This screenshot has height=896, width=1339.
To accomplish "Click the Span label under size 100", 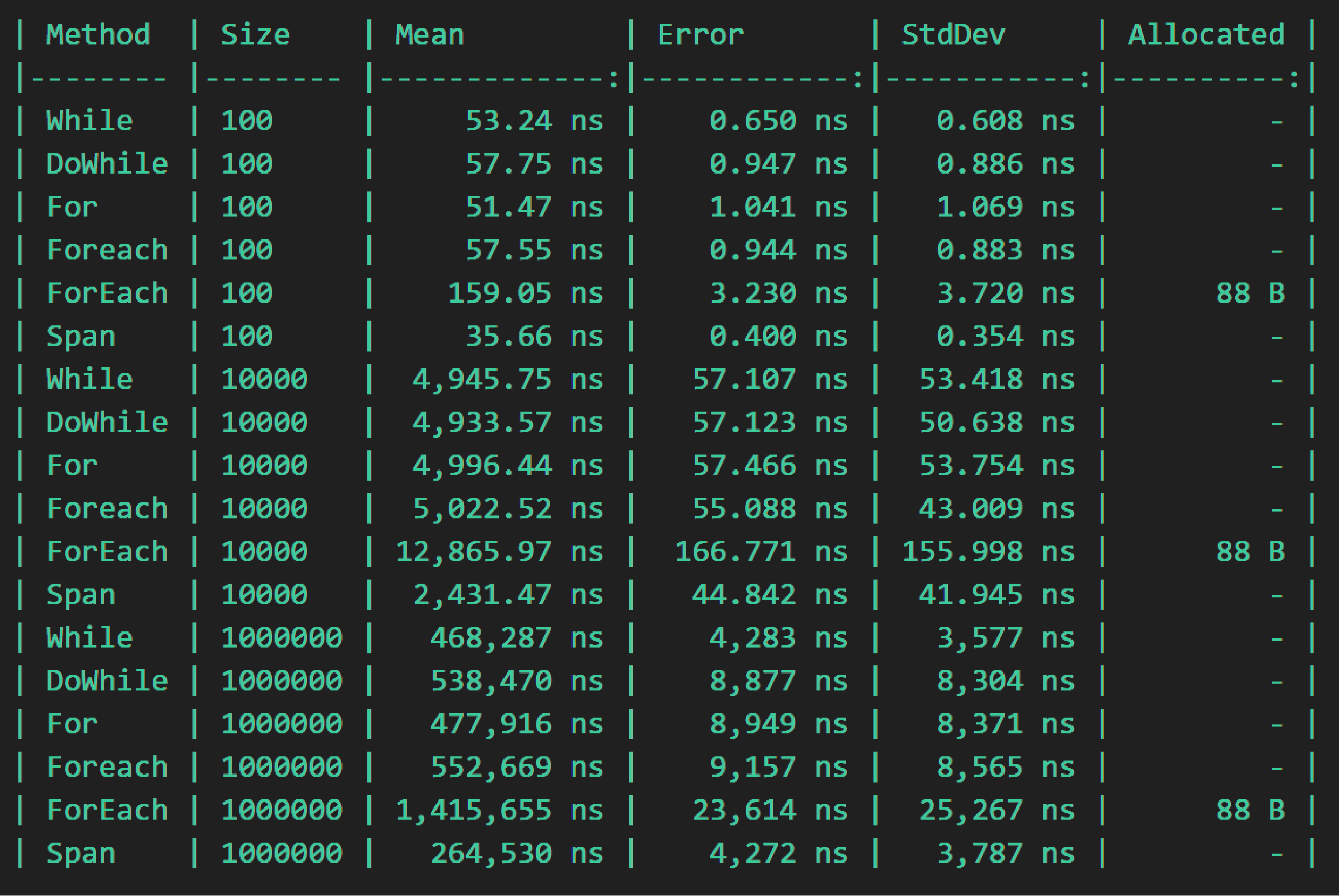I will coord(80,335).
